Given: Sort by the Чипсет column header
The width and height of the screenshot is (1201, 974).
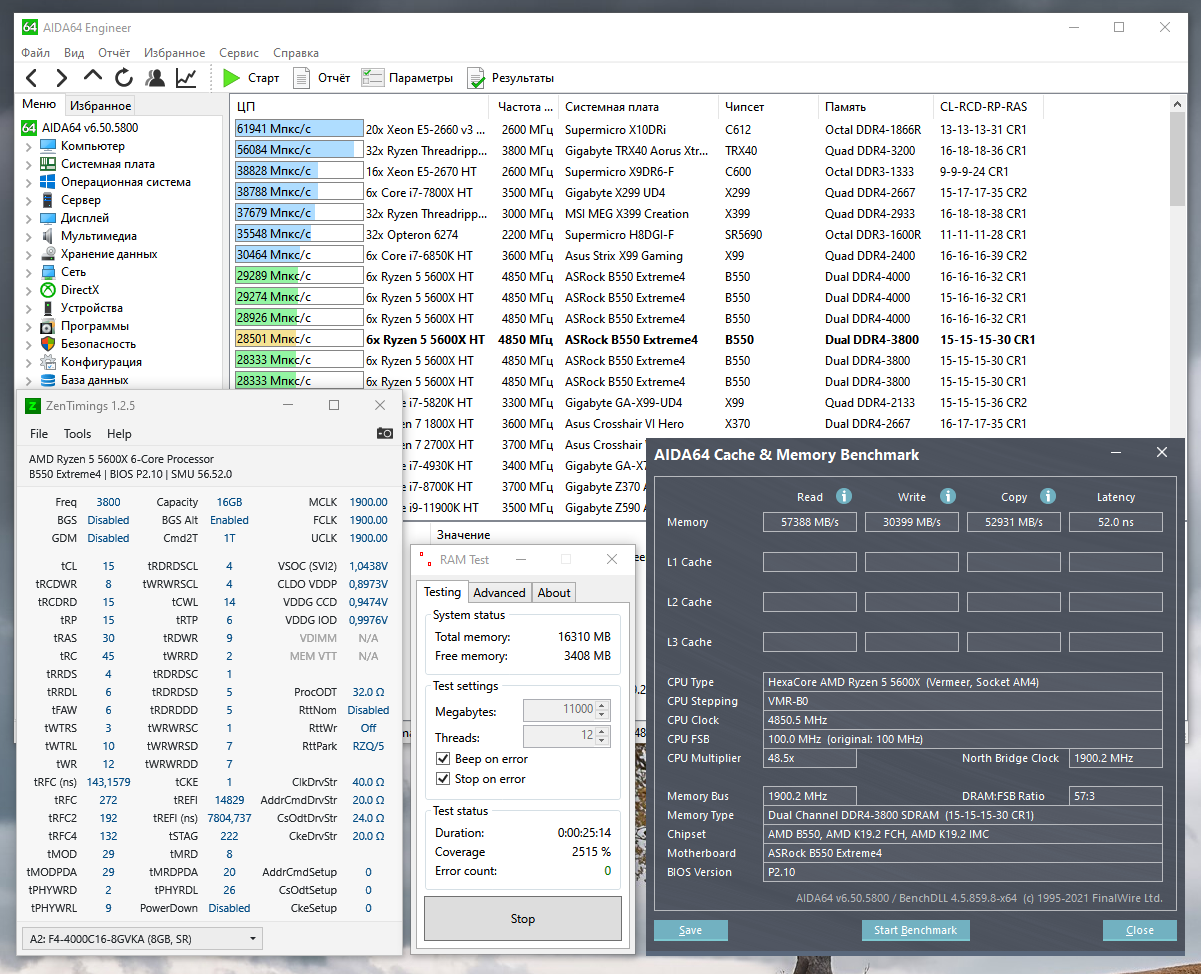Looking at the screenshot, I should point(768,107).
